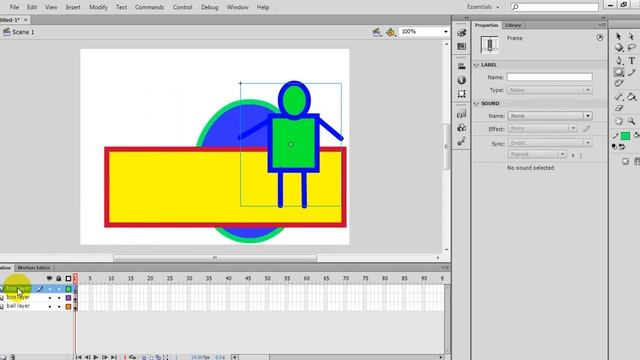640x360 pixels.
Task: Select the Deco tool
Action: (x=619, y=84)
